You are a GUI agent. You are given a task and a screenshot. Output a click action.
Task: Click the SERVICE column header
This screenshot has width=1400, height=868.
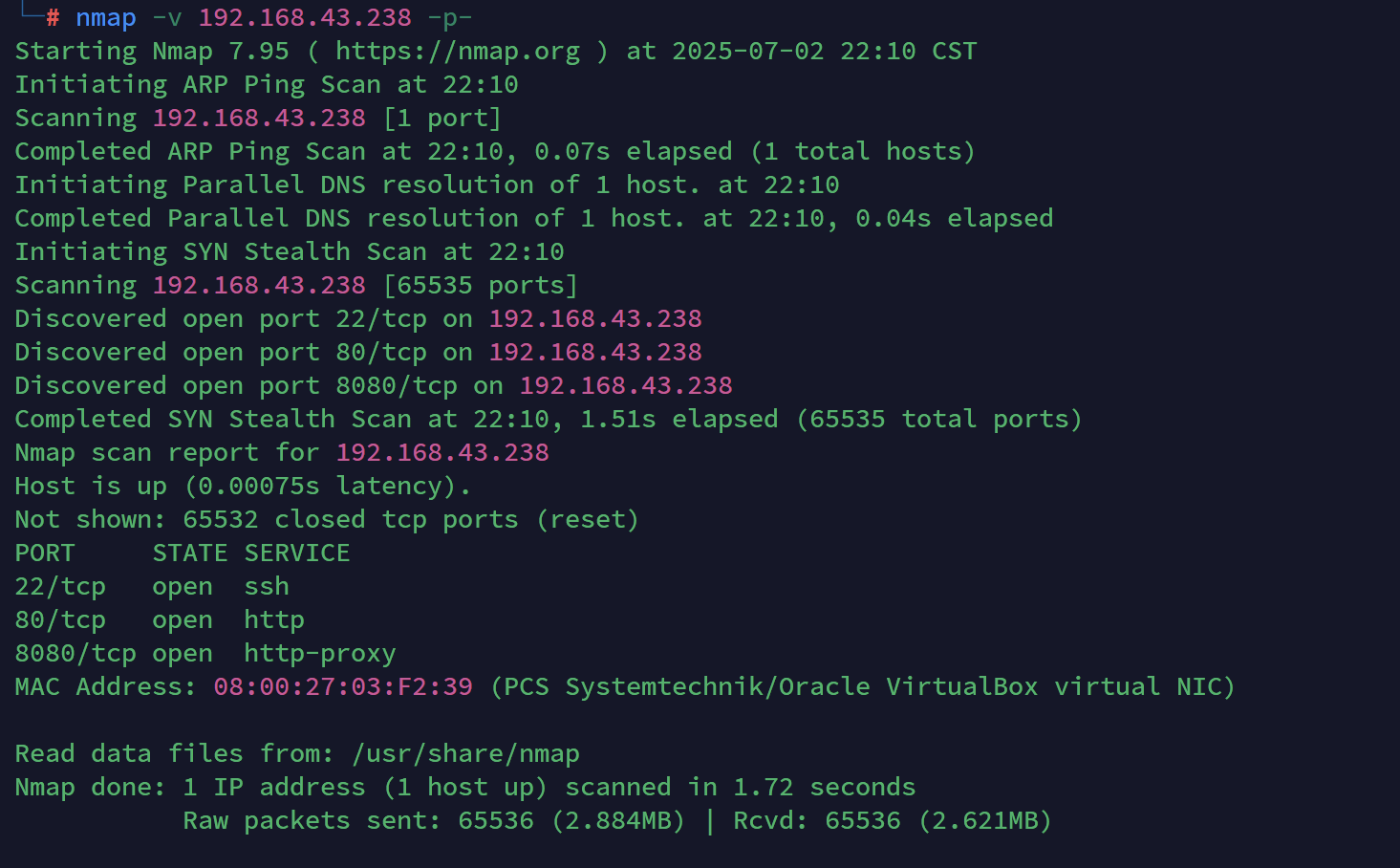297,553
